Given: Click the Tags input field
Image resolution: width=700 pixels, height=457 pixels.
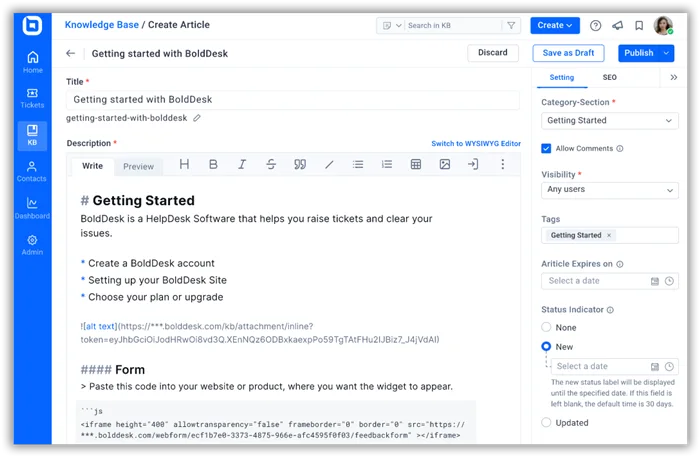Looking at the screenshot, I should pyautogui.click(x=610, y=235).
